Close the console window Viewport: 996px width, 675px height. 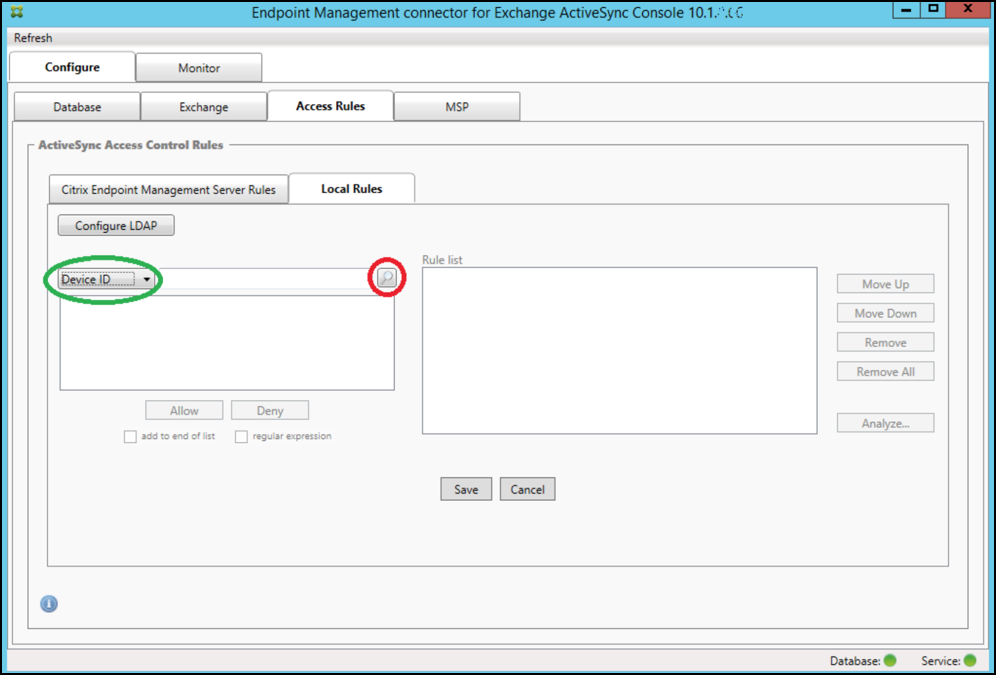click(968, 10)
